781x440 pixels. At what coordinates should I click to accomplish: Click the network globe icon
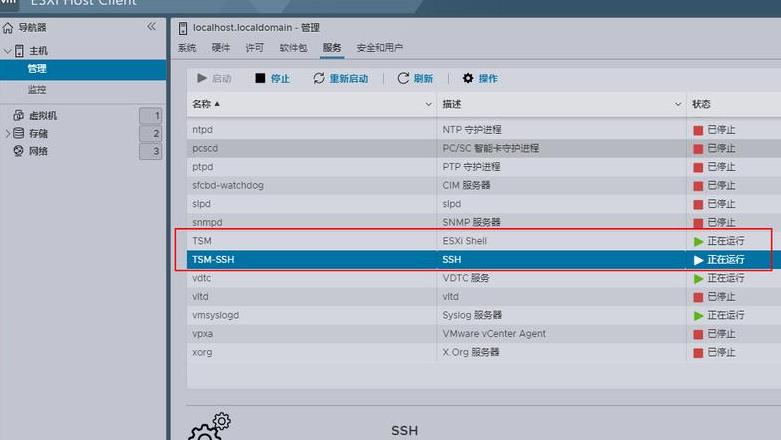click(18, 151)
